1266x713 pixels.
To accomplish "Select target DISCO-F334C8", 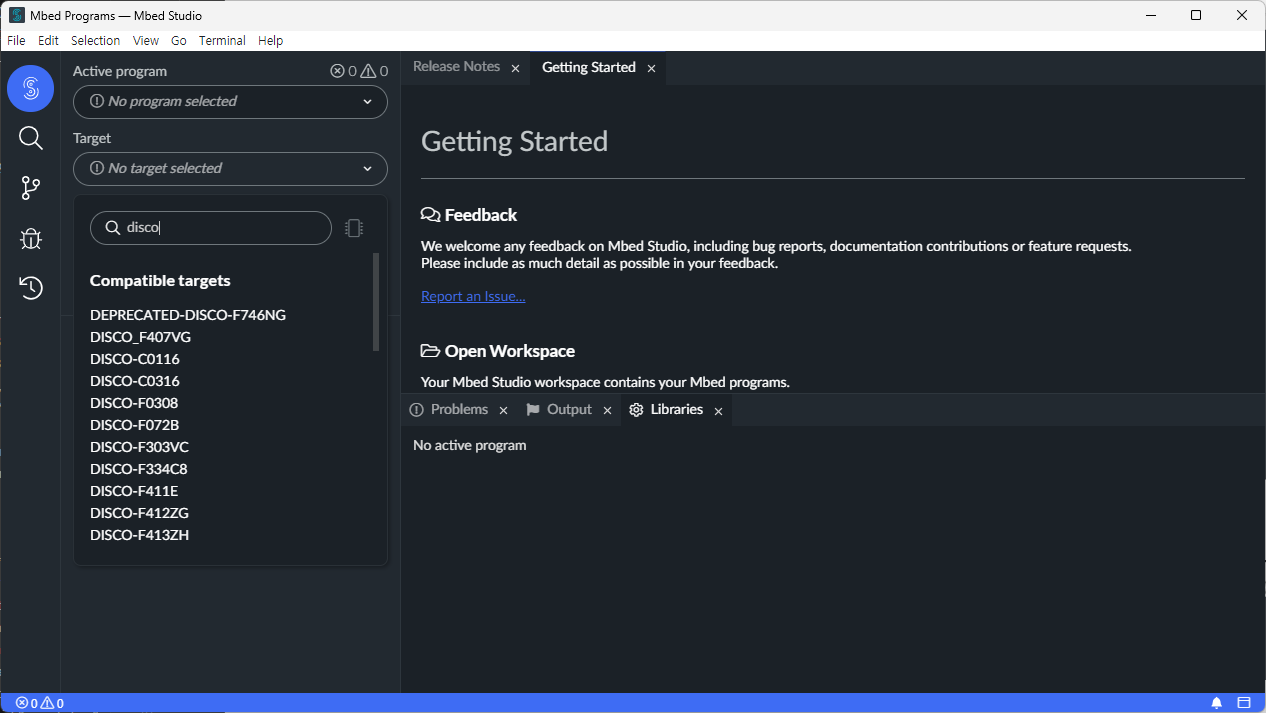I will (x=139, y=469).
